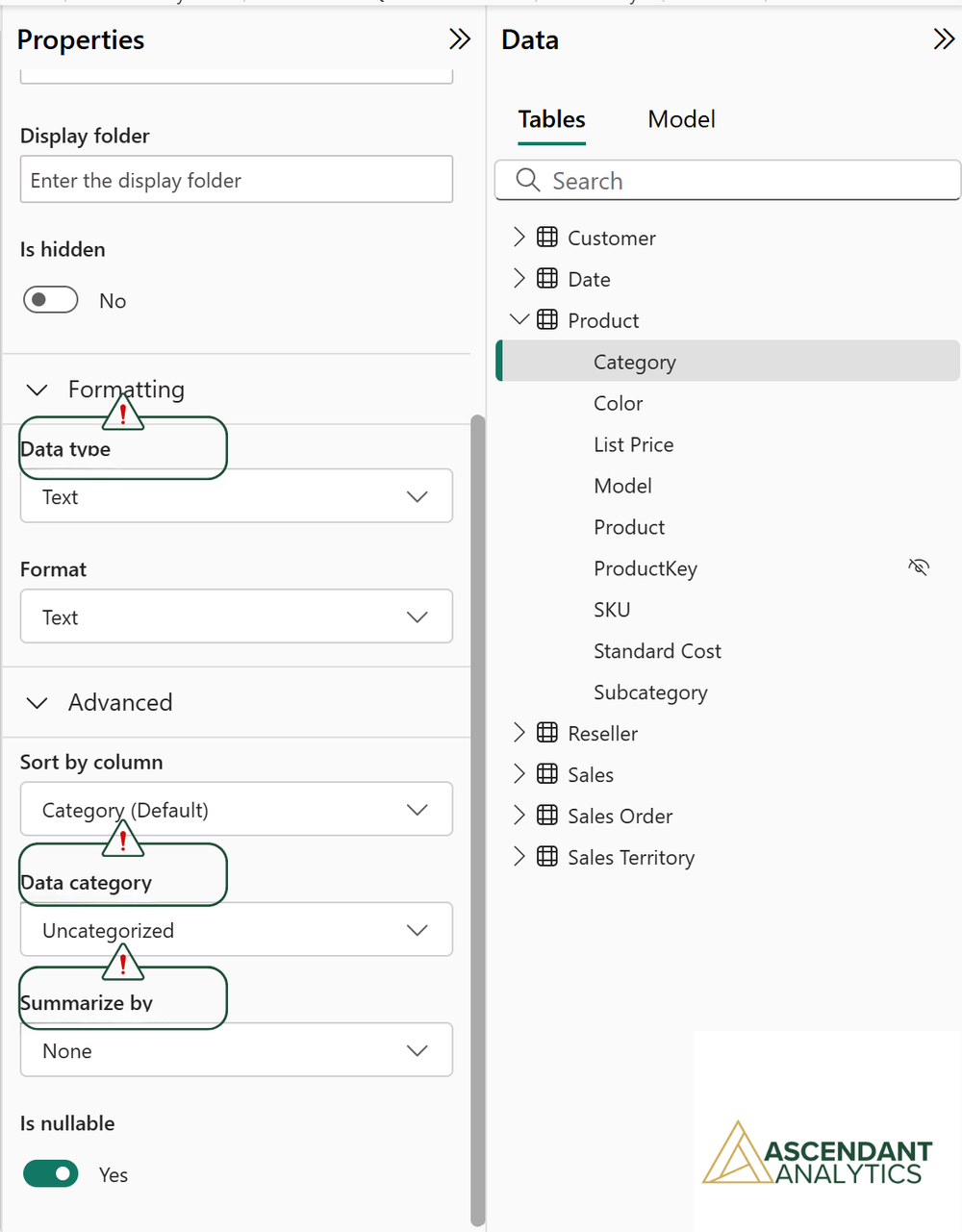The height and width of the screenshot is (1232, 962).
Task: Open the Data type dropdown
Action: [237, 496]
